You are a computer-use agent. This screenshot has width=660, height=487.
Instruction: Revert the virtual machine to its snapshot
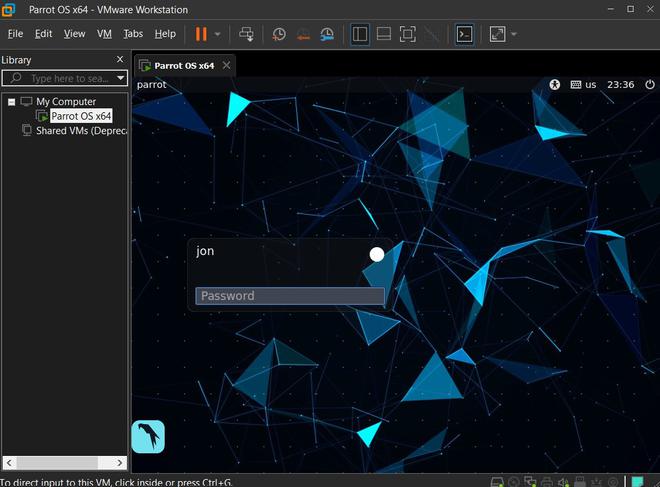(x=303, y=35)
